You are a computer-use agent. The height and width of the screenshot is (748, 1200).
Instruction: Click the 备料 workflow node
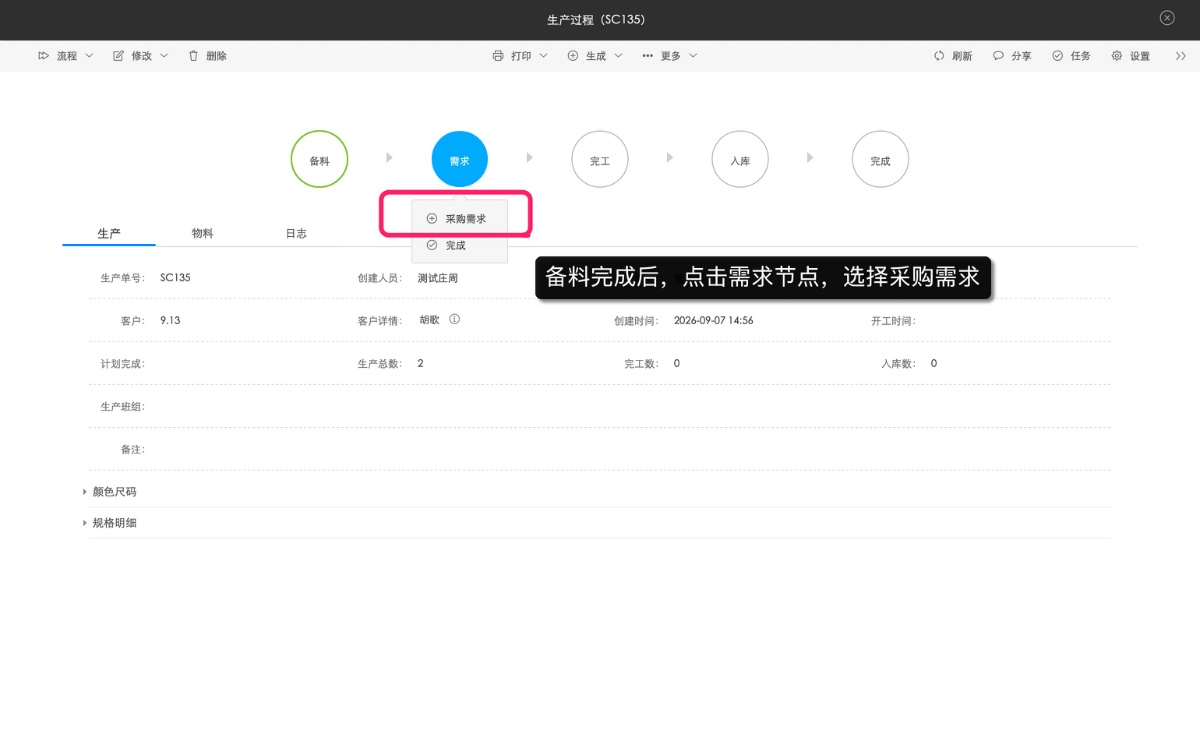(319, 160)
